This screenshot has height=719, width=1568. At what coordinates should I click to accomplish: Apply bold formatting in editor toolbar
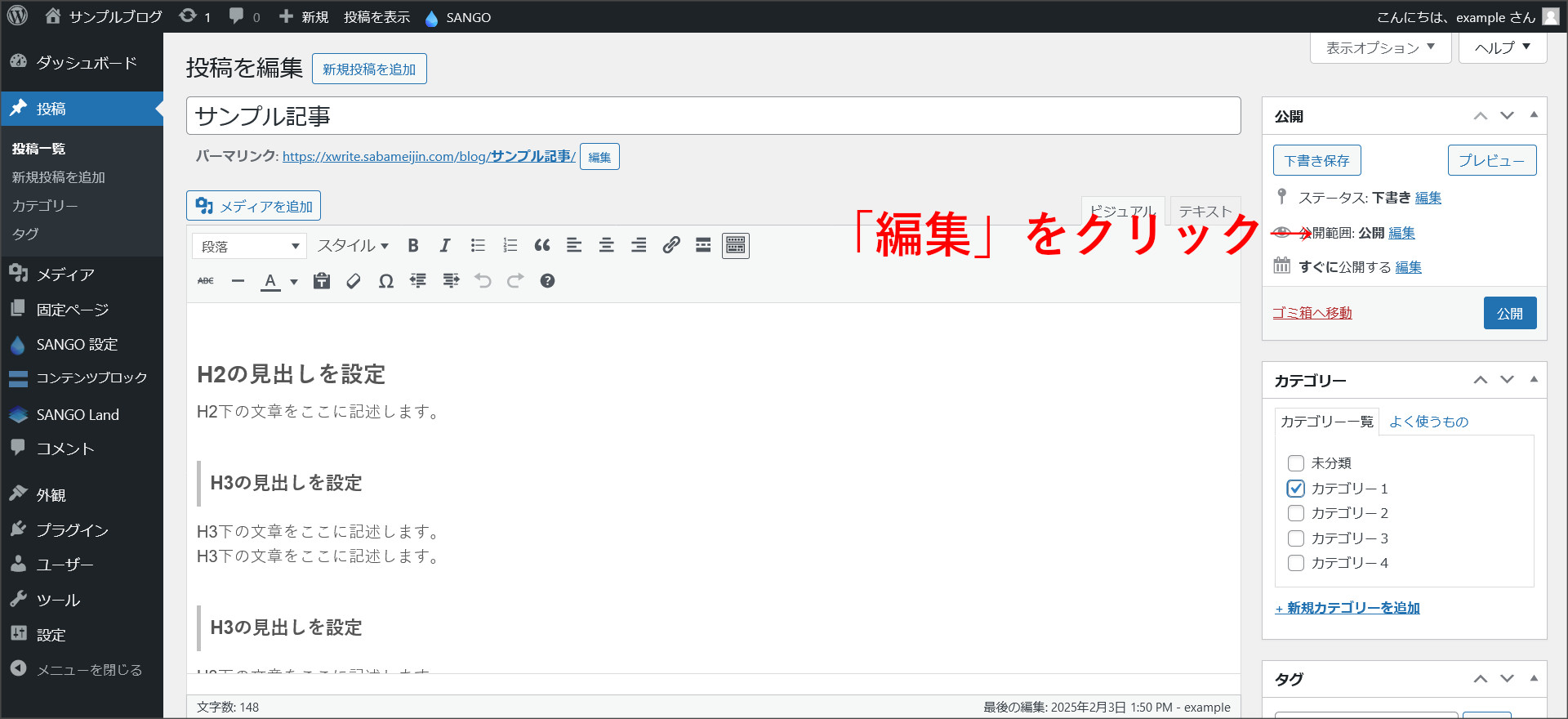coord(413,245)
